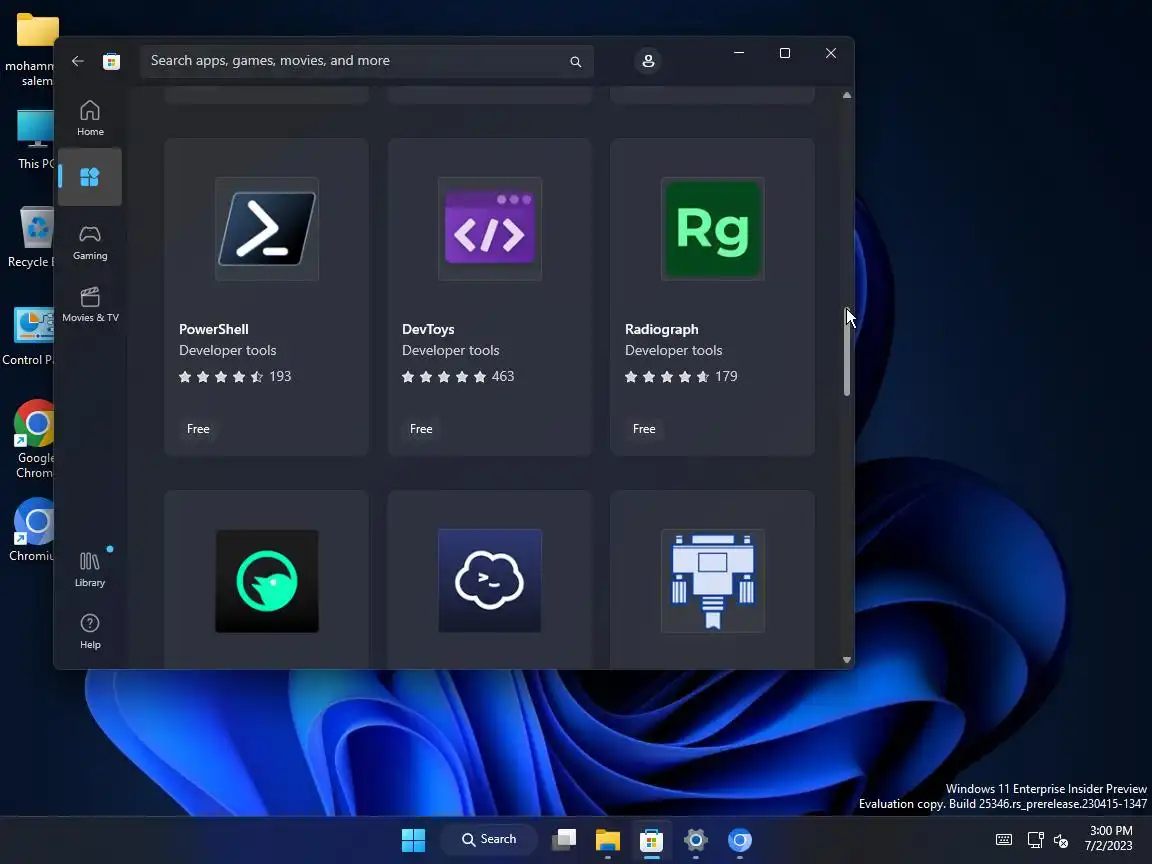The width and height of the screenshot is (1152, 864).
Task: Select This PC desktop icon
Action: click(34, 140)
